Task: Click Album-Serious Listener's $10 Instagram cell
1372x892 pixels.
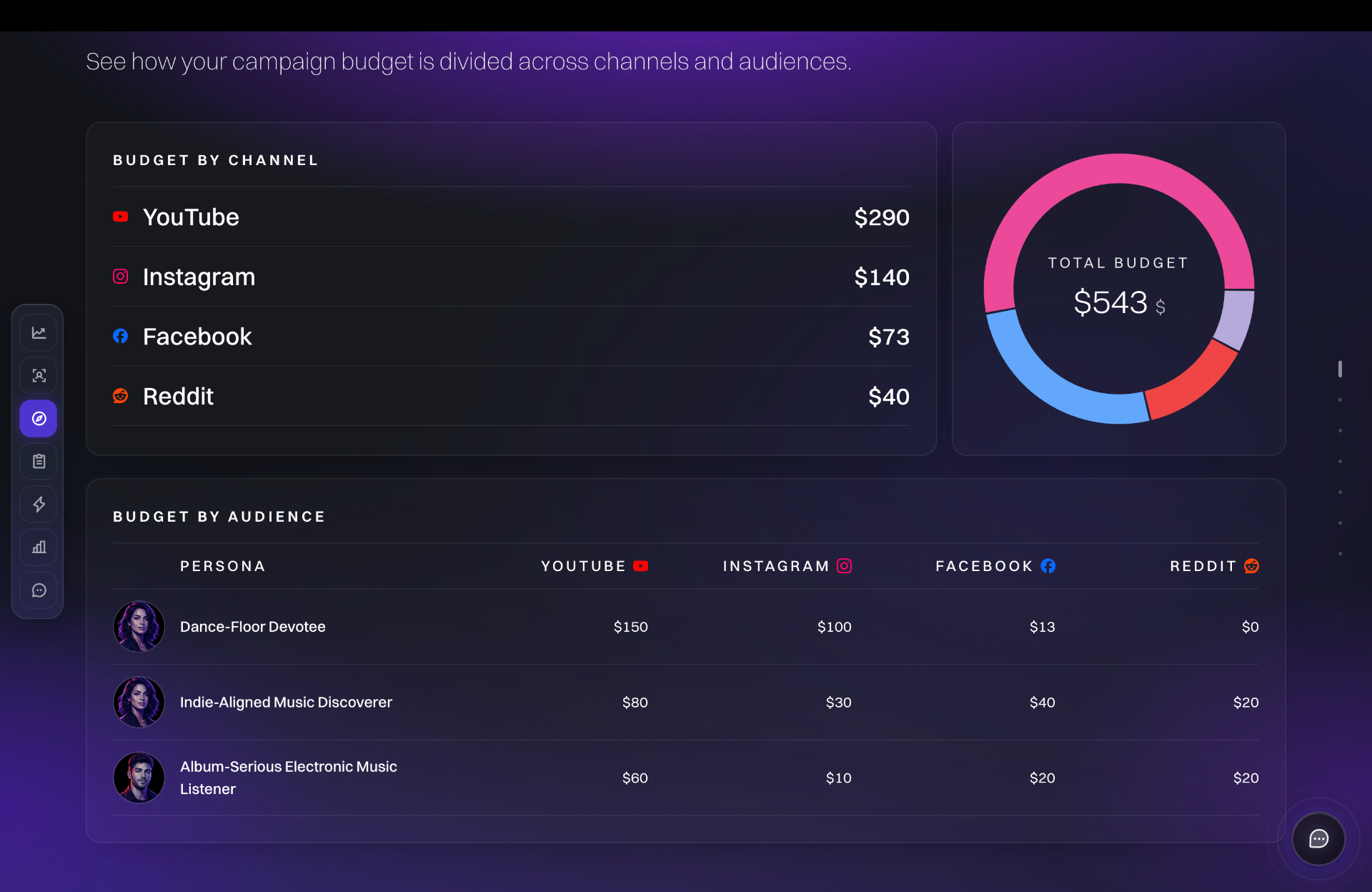Action: click(839, 778)
